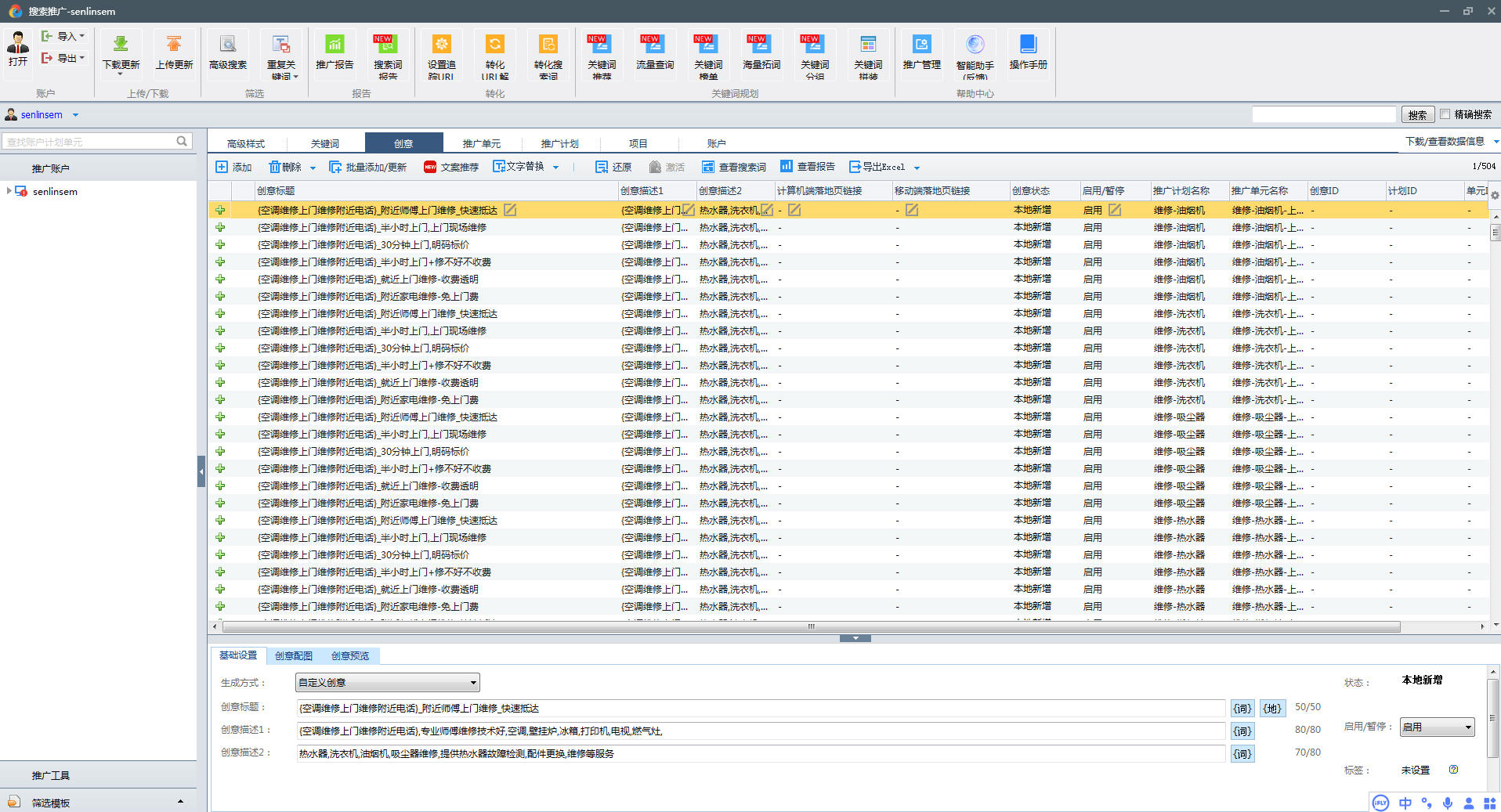Open the 生成方式 dropdown
Screen dimensions: 1501x812
tap(387, 683)
